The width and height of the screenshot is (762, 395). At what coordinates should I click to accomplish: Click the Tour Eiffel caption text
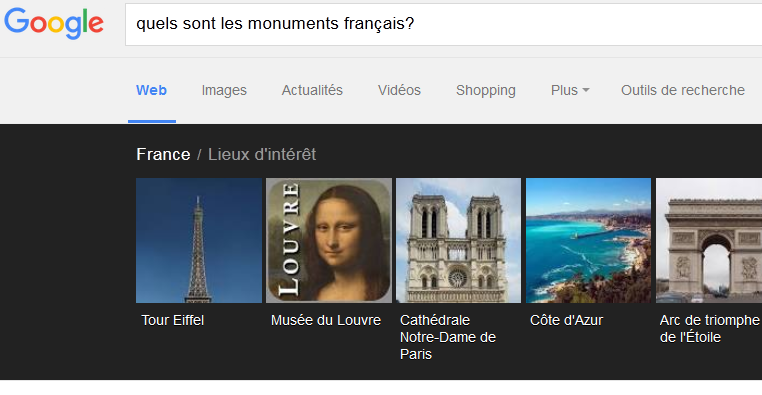pos(173,320)
